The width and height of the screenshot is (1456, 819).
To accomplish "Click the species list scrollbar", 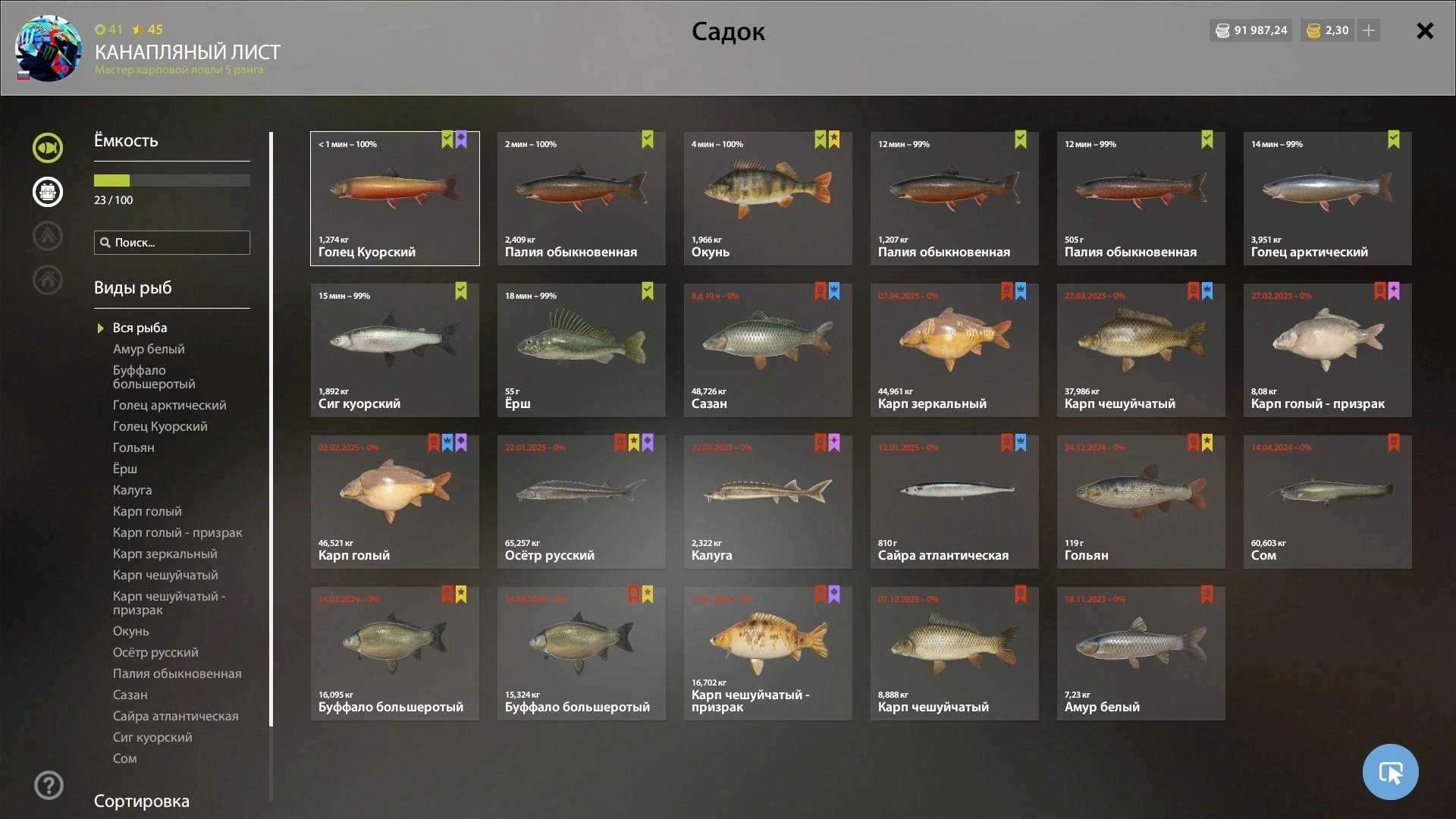I will pos(271,429).
